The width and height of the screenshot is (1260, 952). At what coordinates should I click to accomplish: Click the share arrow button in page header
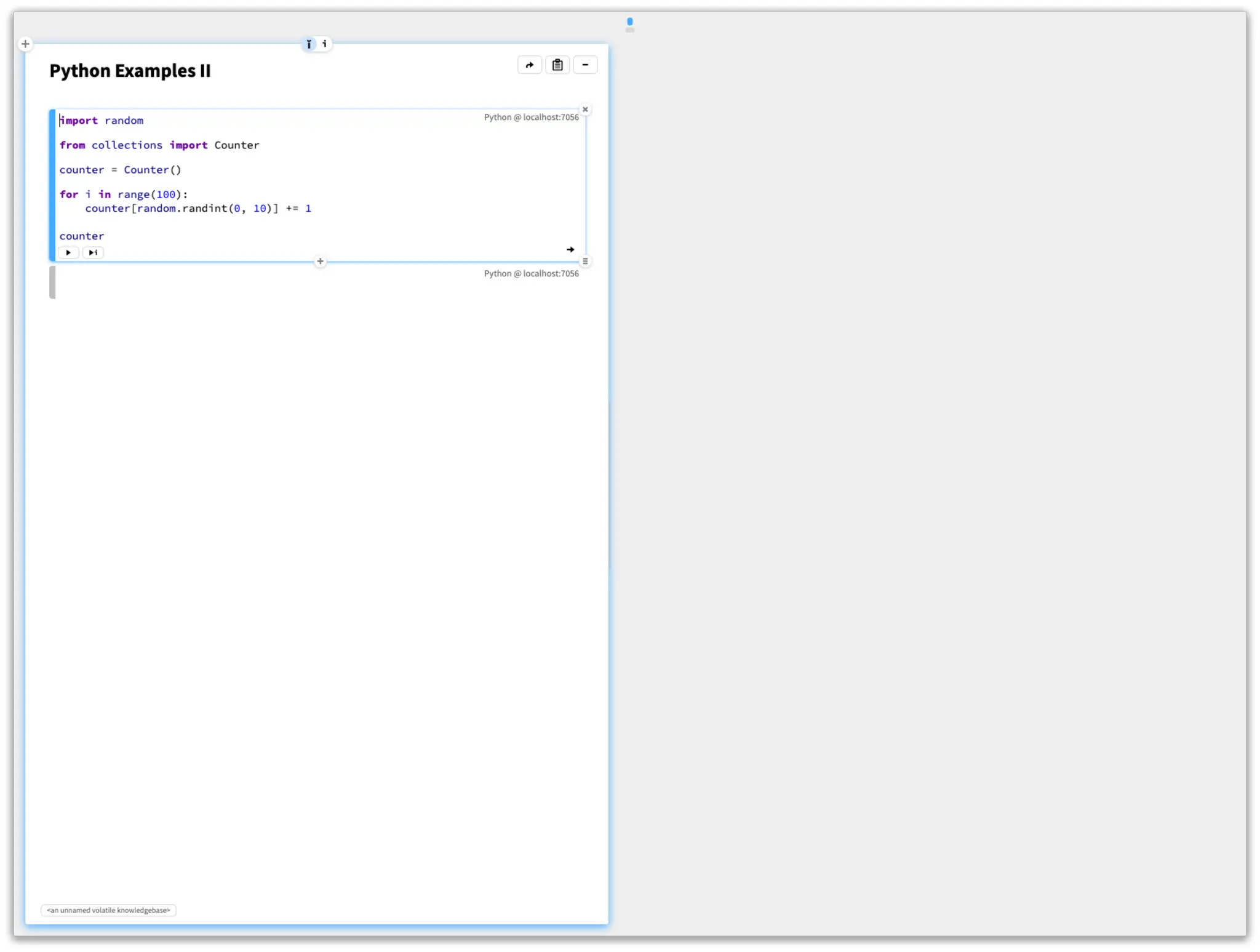point(529,65)
